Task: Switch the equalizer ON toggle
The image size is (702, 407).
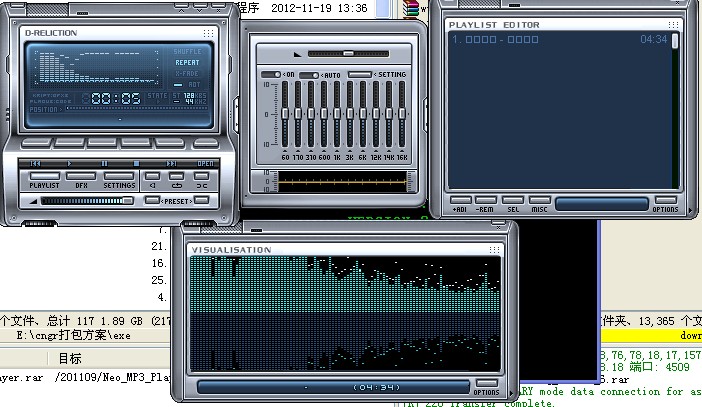Action: click(272, 75)
